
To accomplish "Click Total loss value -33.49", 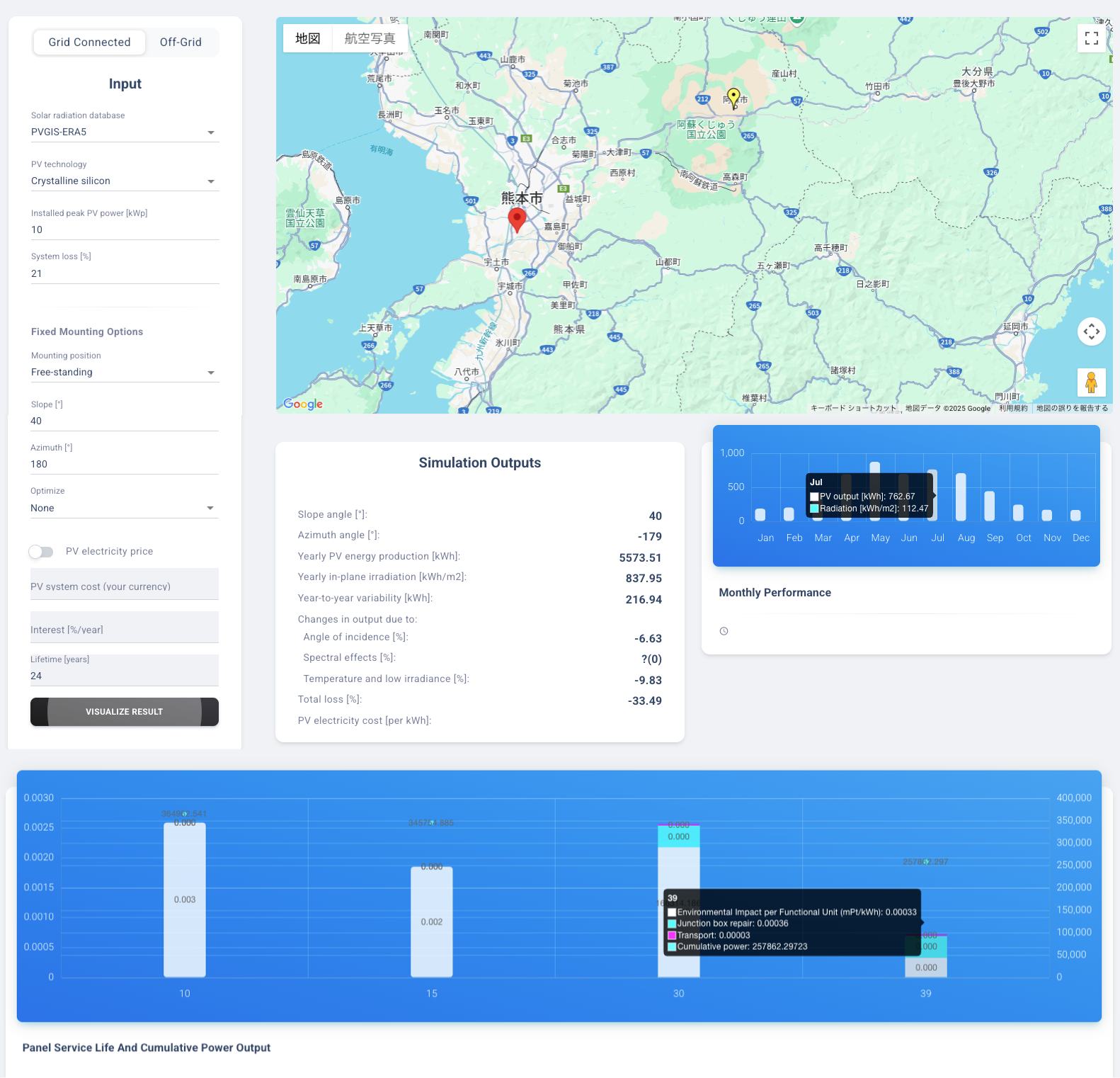I will tap(644, 701).
